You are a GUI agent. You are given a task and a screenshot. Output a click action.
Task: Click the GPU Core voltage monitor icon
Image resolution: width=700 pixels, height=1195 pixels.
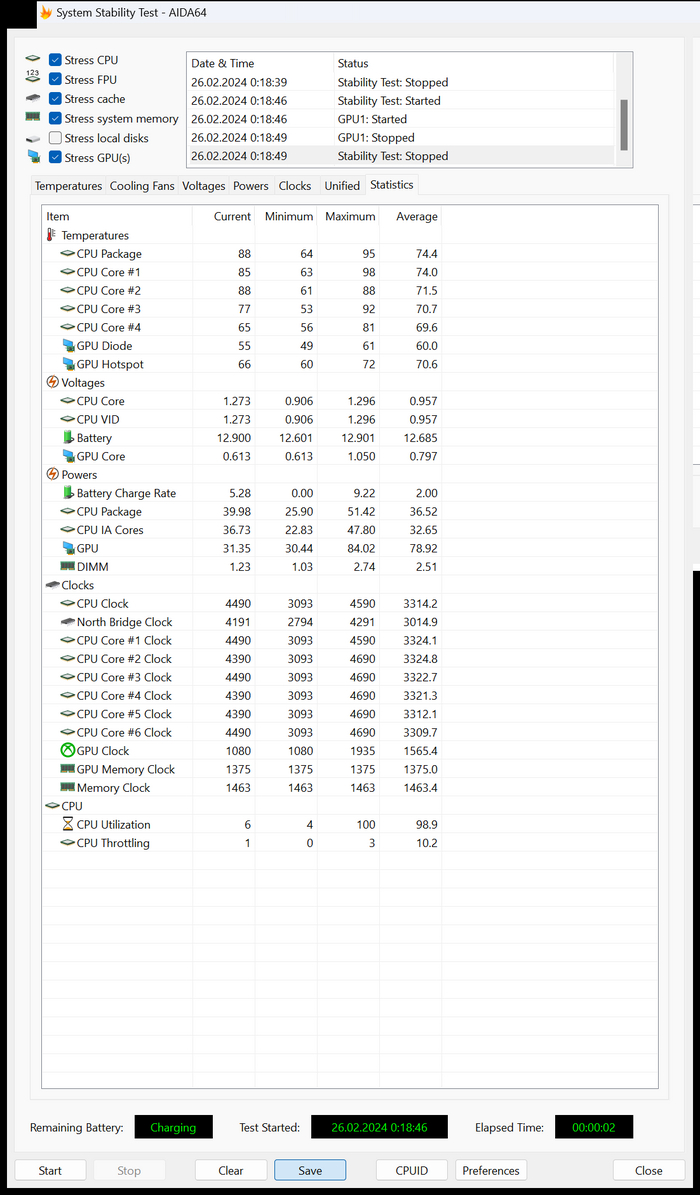69,456
